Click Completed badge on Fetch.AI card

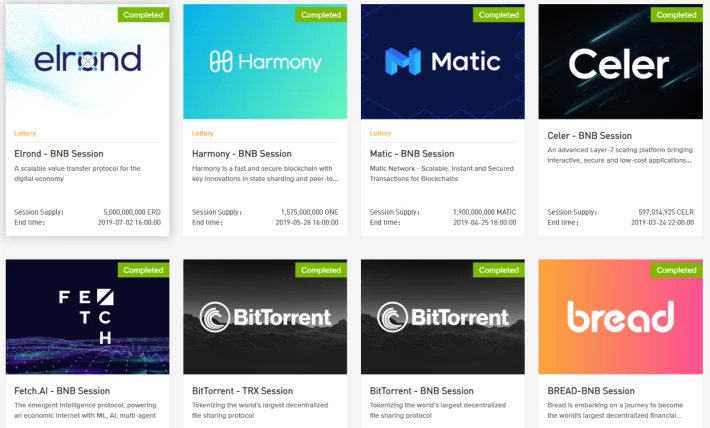click(x=144, y=270)
